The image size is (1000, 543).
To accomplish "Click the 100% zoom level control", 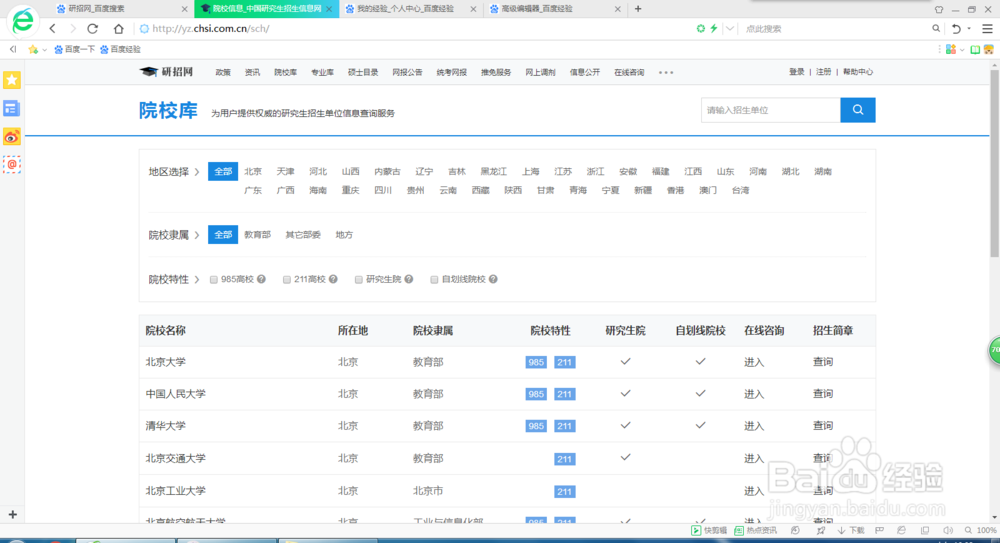I will (x=981, y=530).
